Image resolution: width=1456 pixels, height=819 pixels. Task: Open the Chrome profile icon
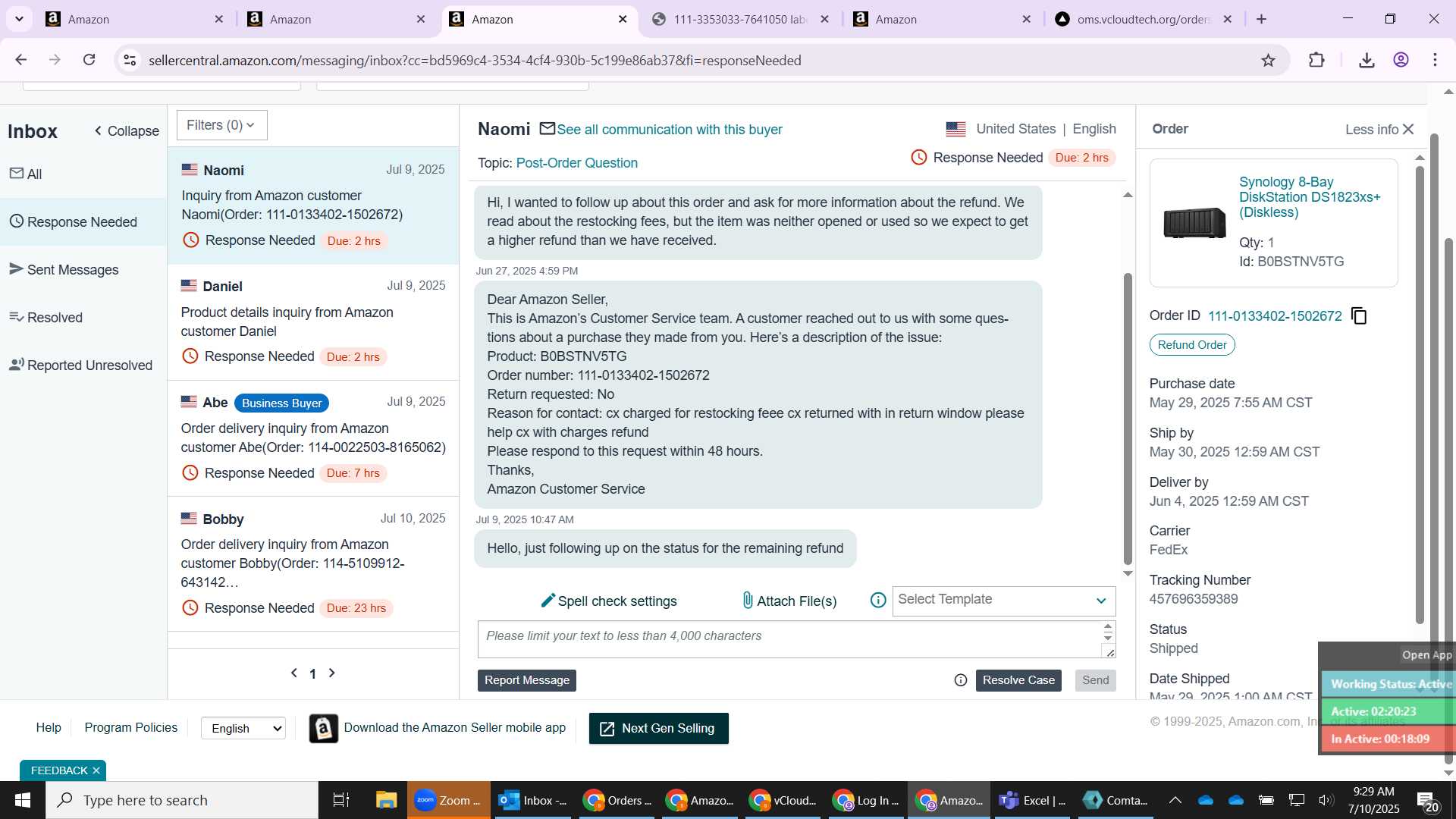click(x=1401, y=60)
